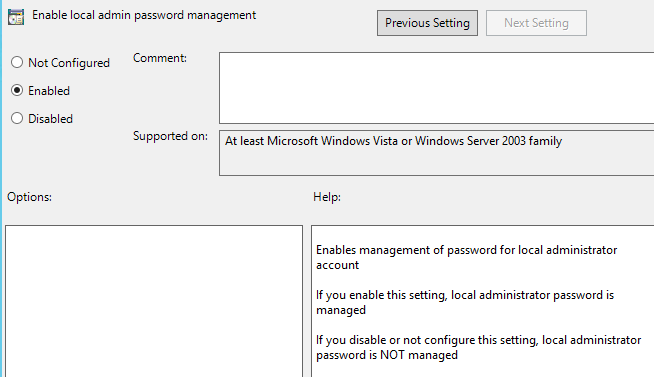Click the Next Setting button
The height and width of the screenshot is (377, 654).
[x=536, y=23]
